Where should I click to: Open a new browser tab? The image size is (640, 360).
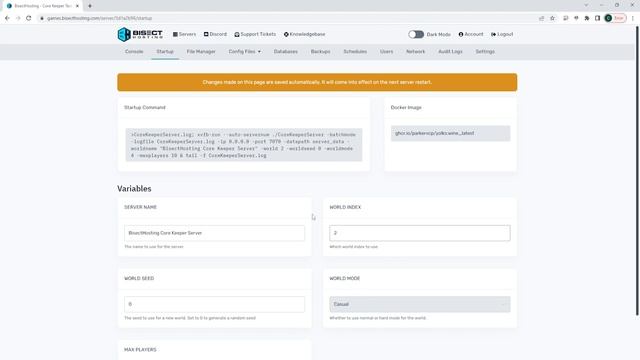coord(90,6)
